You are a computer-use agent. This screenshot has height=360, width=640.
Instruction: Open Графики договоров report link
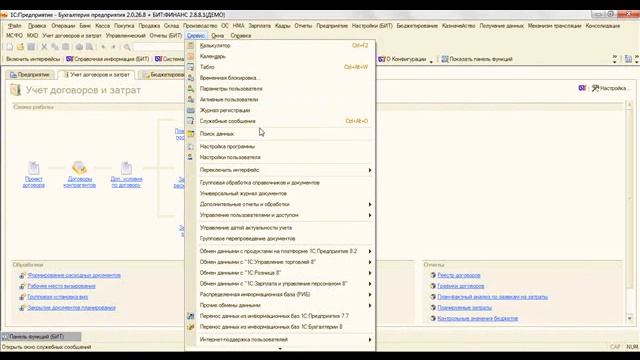[x=461, y=286]
